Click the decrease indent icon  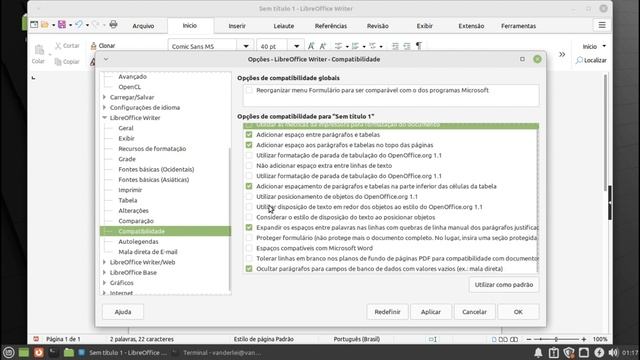click(407, 46)
